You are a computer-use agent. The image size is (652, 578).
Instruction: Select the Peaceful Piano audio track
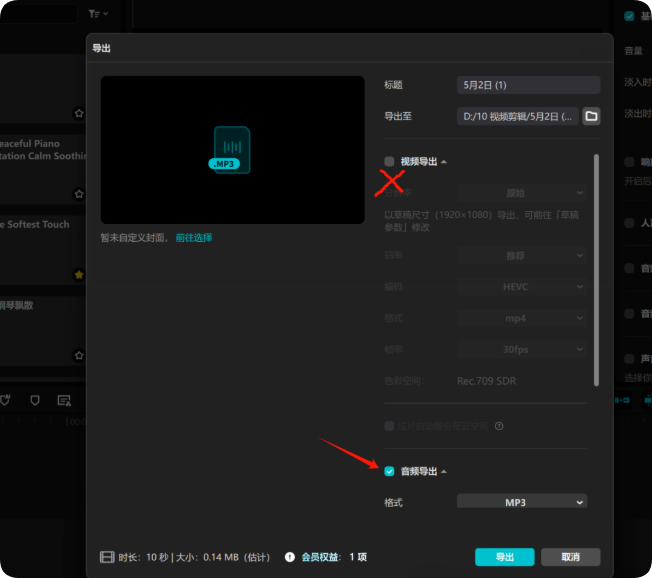(x=42, y=169)
